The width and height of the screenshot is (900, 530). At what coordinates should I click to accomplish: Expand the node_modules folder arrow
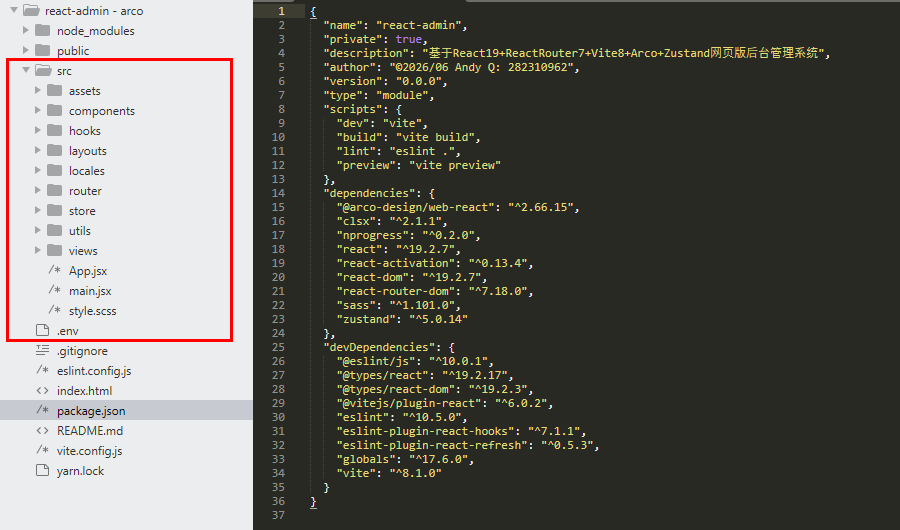click(x=26, y=30)
